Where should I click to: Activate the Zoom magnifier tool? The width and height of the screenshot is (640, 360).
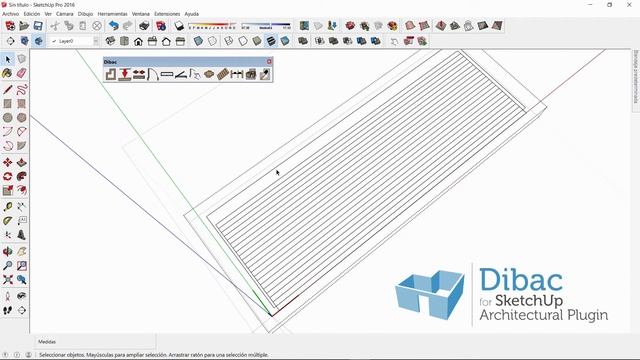click(8, 265)
